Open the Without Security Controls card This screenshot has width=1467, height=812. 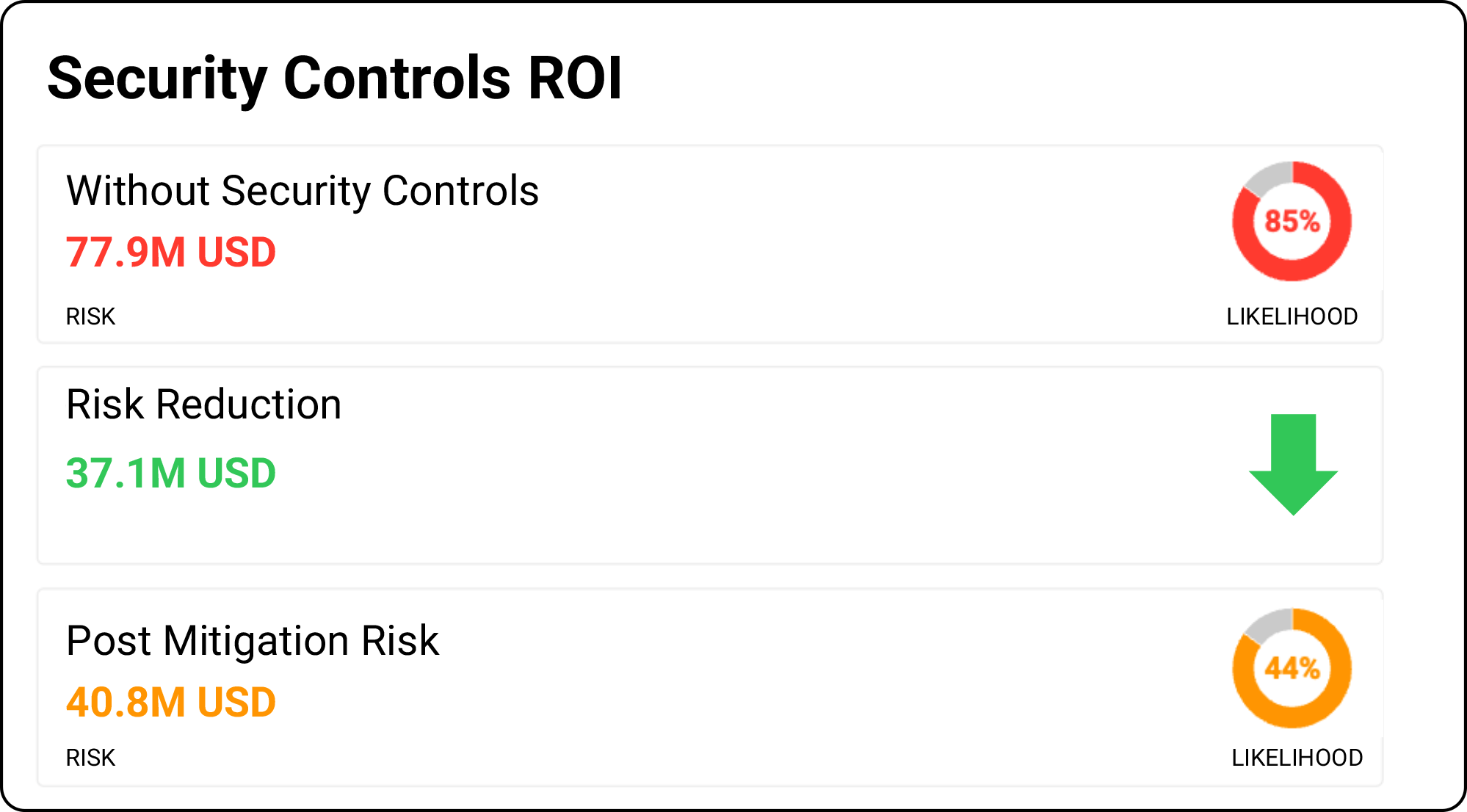pos(710,244)
